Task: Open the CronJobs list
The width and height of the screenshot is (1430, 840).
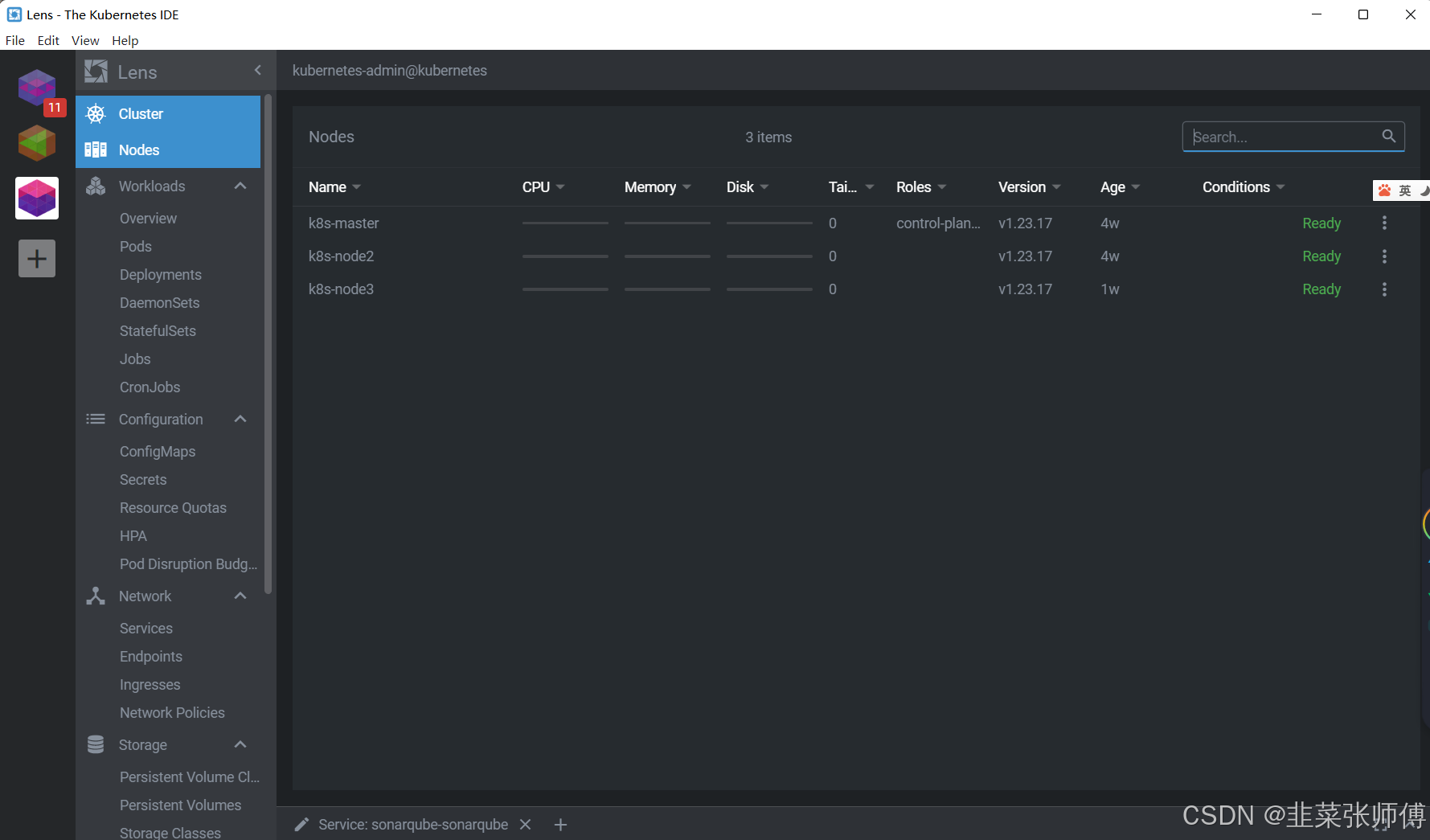Action: [150, 387]
